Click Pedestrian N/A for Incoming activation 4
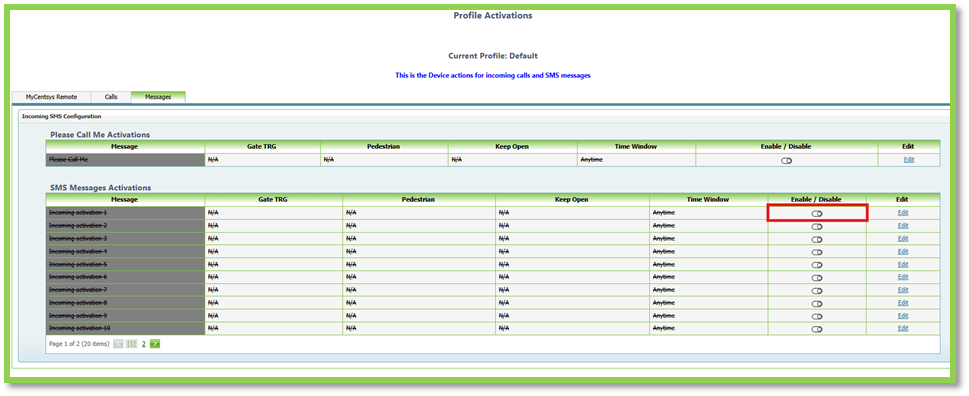 [351, 251]
